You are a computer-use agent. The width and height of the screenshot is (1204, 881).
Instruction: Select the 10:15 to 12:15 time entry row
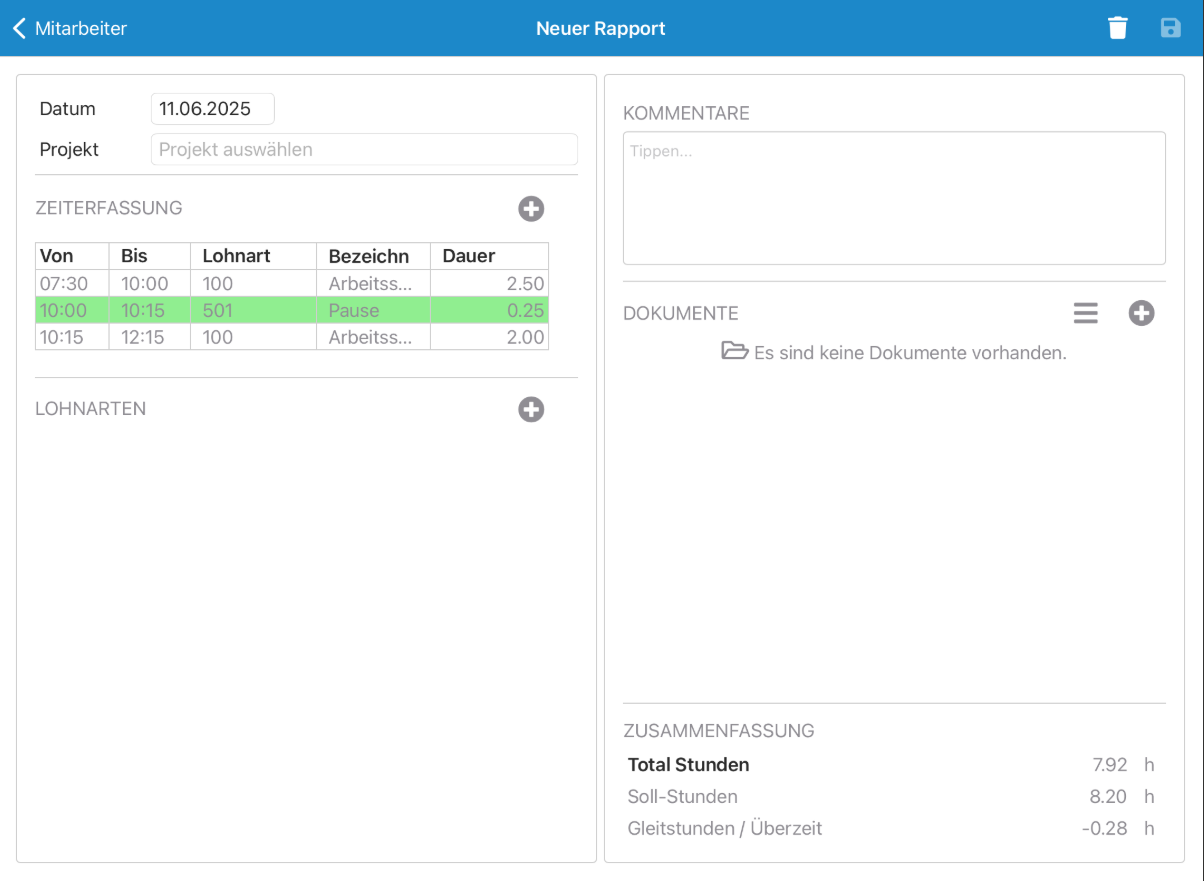click(x=291, y=337)
